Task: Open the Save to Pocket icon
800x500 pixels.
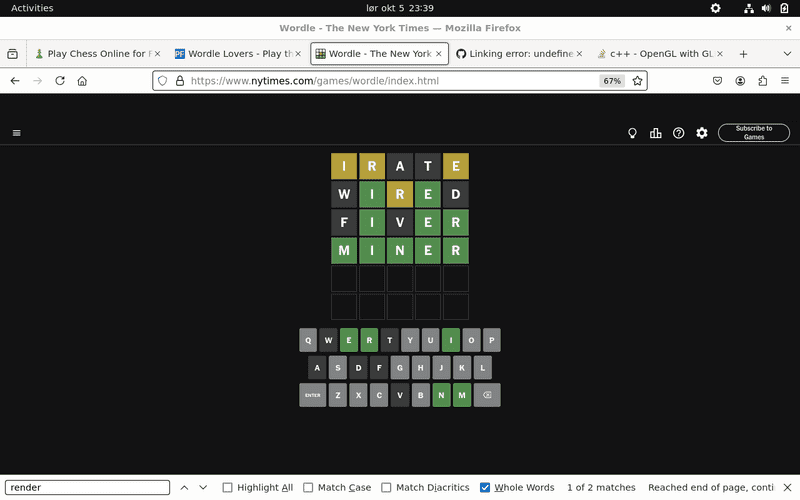Action: pos(717,81)
